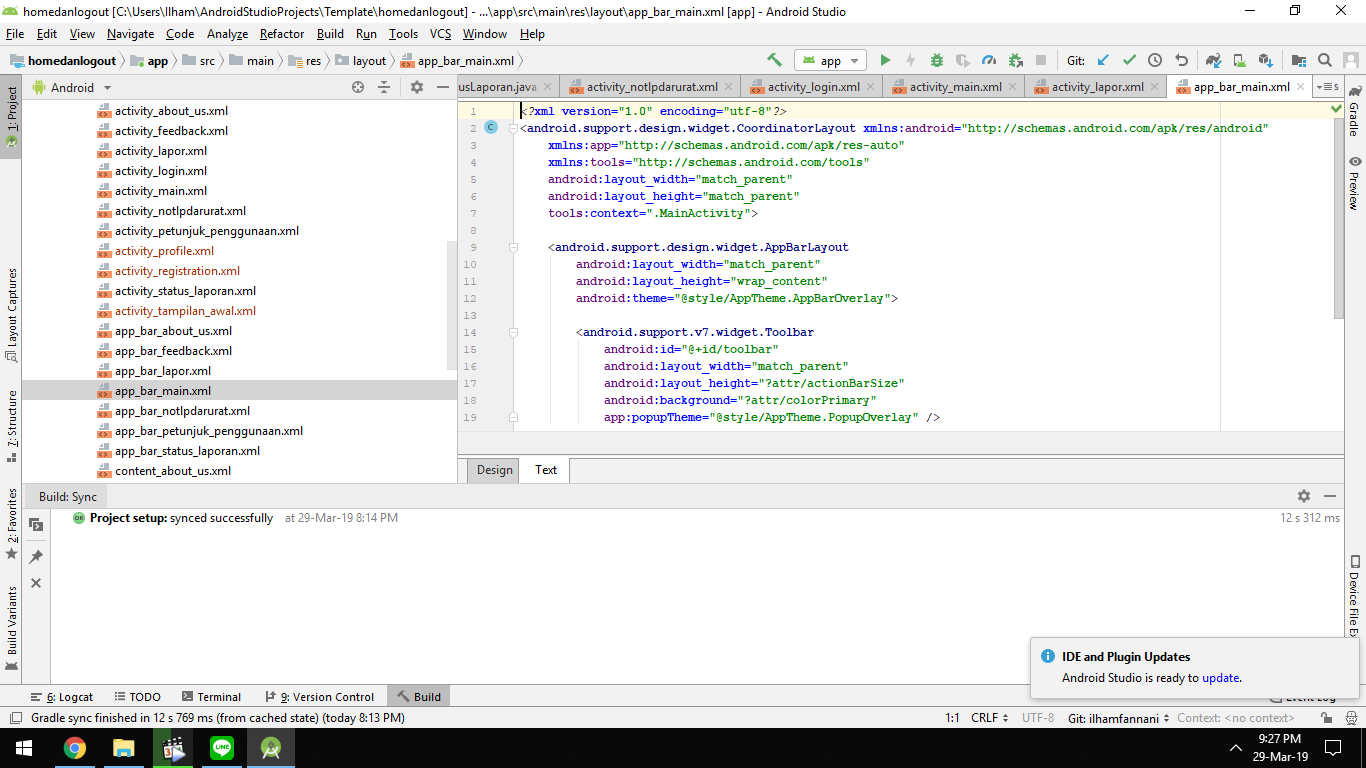Collapse all in Project panel
This screenshot has height=768, width=1366.
(x=383, y=87)
